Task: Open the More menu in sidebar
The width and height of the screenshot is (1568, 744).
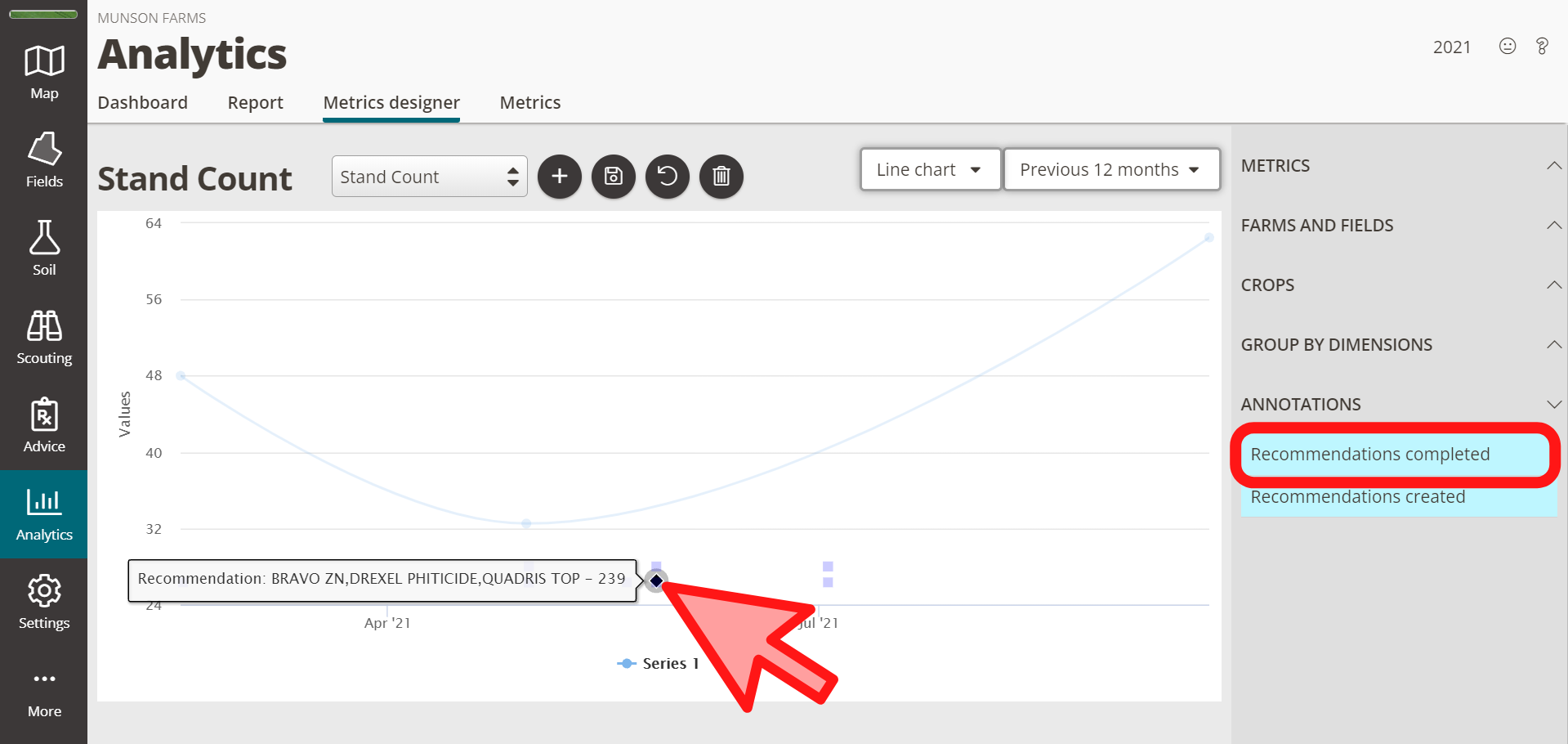Action: pos(44,693)
